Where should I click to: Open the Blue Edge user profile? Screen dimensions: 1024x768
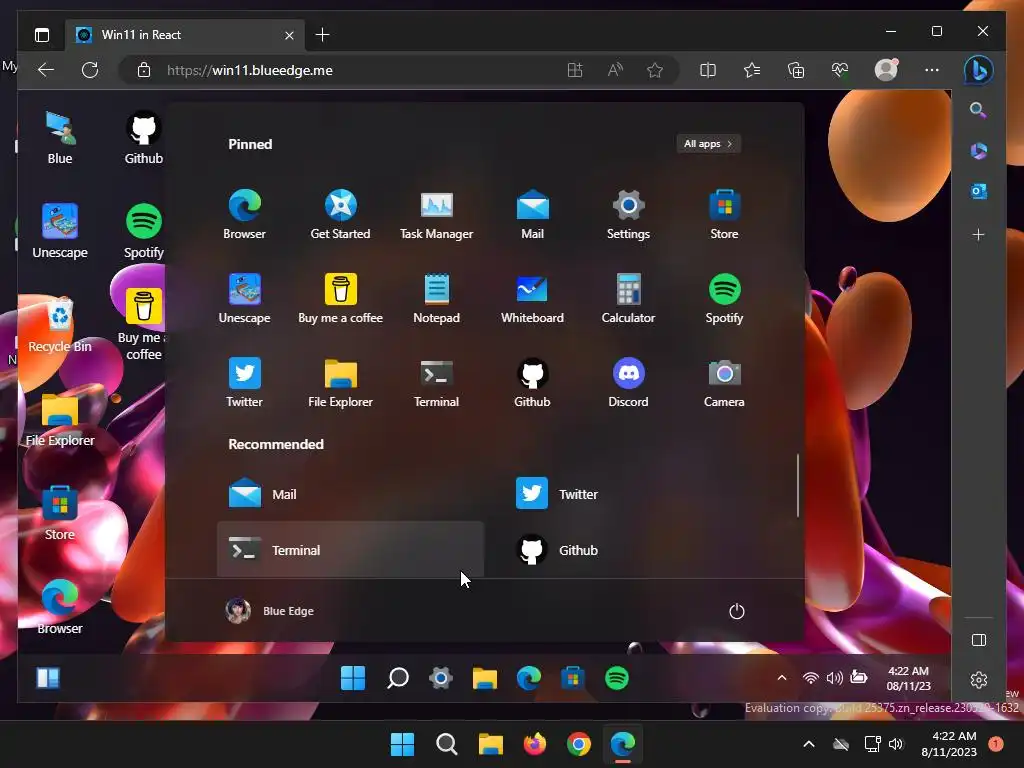click(x=270, y=611)
